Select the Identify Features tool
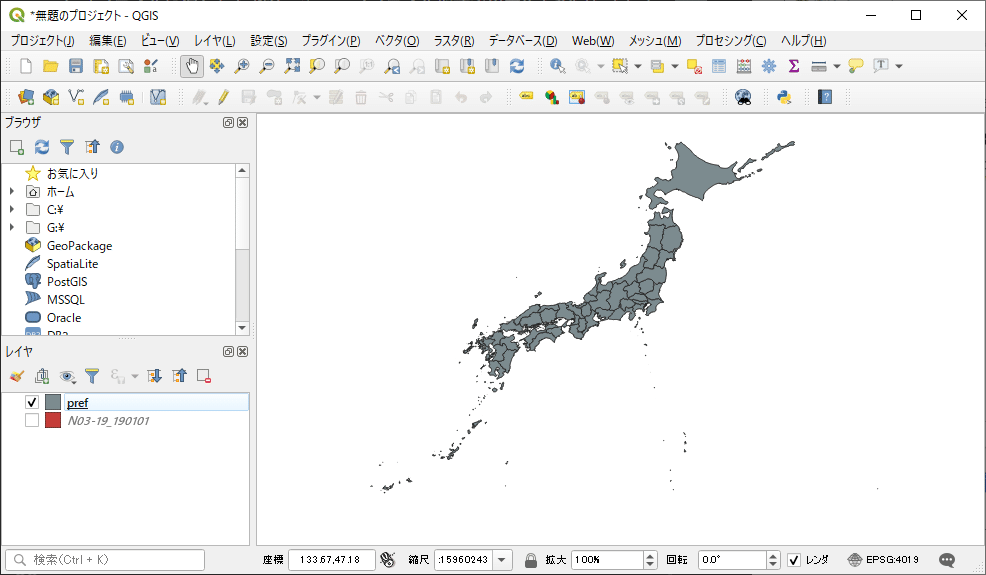This screenshot has width=986, height=575. coord(557,66)
